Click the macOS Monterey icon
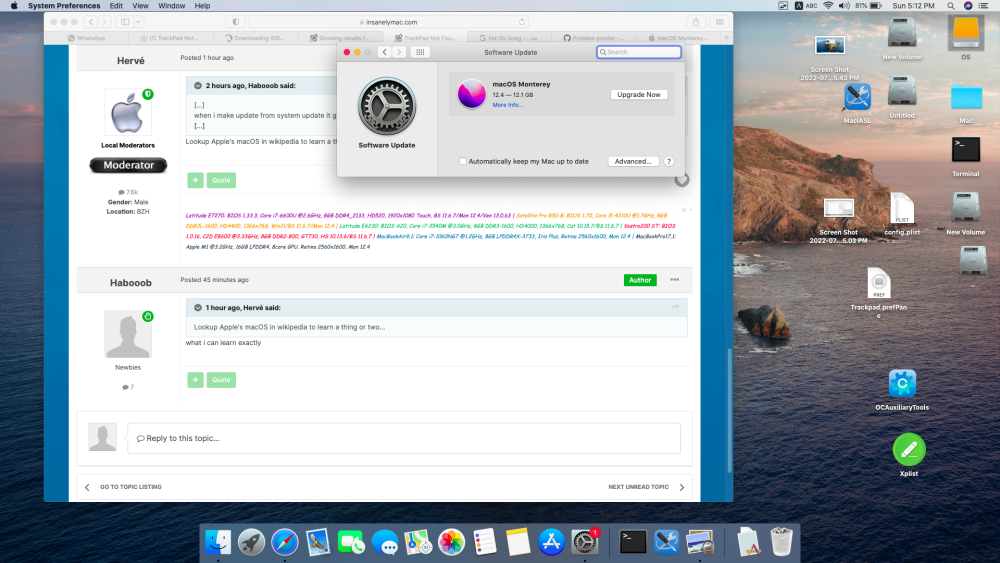 click(x=471, y=94)
